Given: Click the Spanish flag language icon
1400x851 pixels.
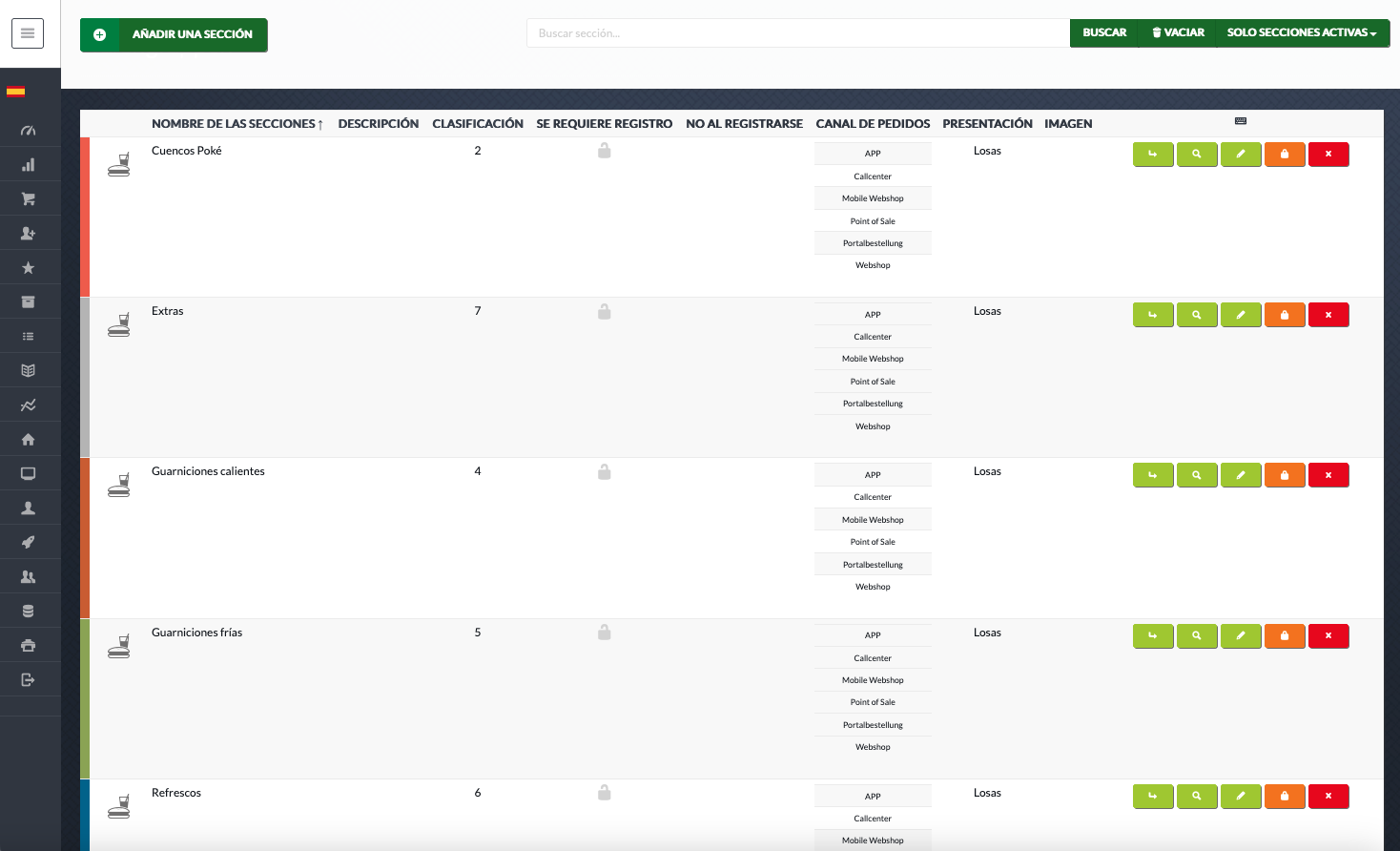Looking at the screenshot, I should pos(15,92).
